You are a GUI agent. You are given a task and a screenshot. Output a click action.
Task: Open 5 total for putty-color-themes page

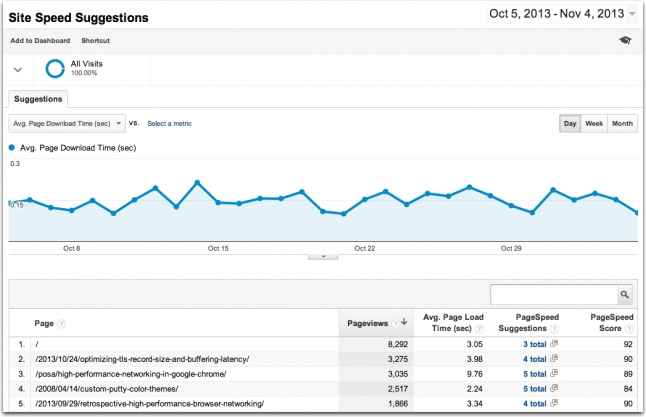coord(535,389)
